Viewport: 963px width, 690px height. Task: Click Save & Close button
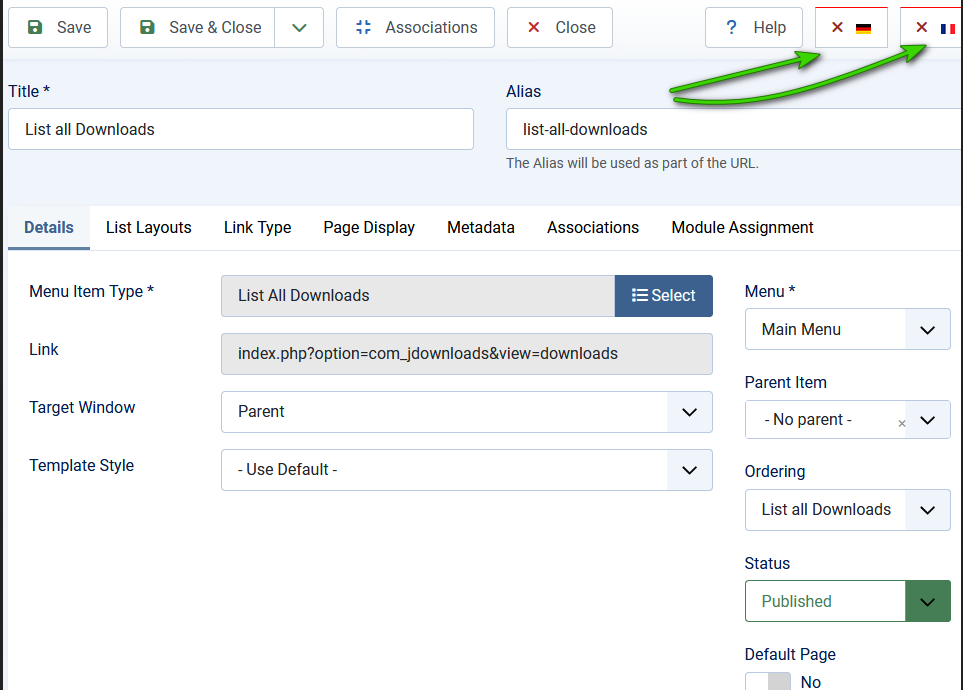(x=198, y=28)
